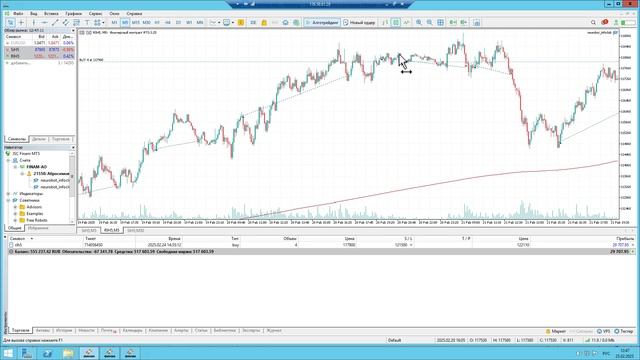Open the Справка menu
This screenshot has height=360, width=640.
(134, 13)
